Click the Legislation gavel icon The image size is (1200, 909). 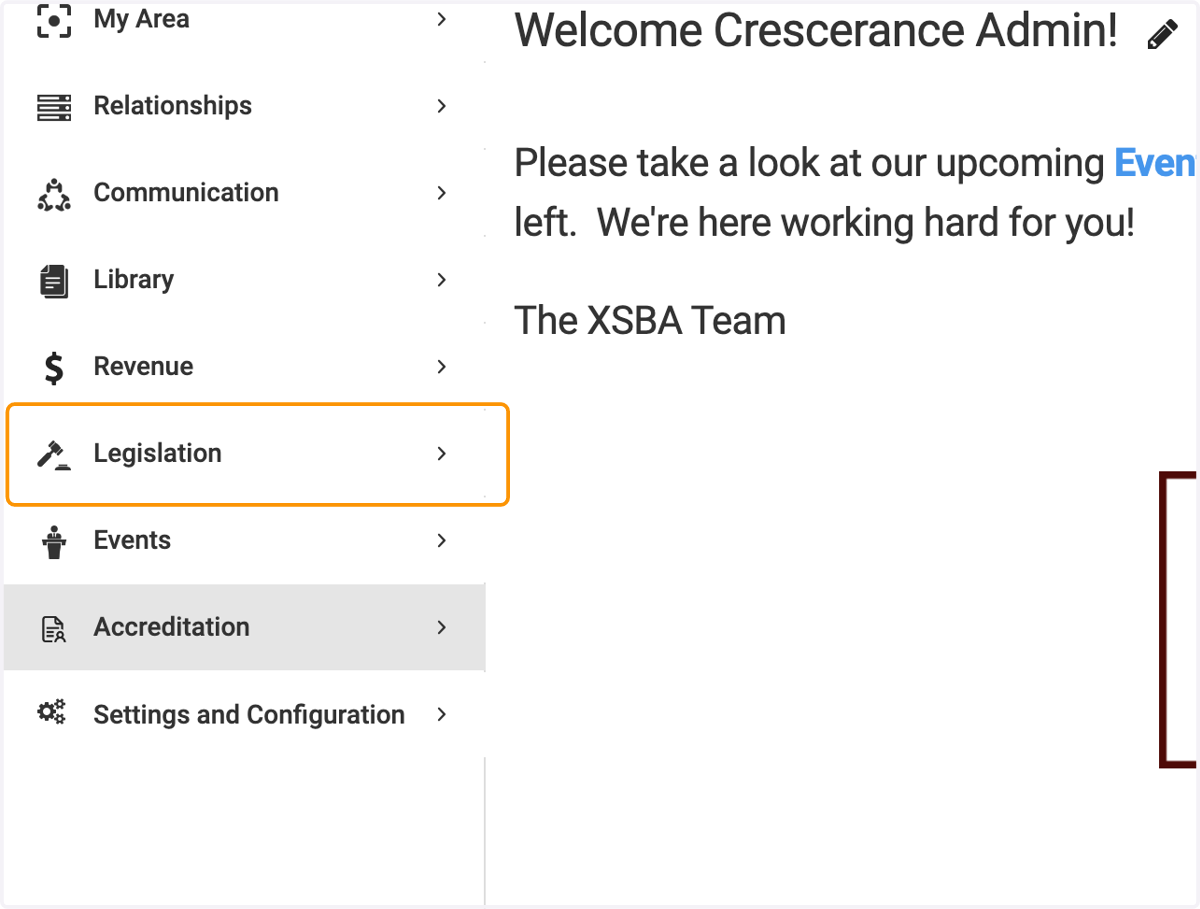(54, 455)
